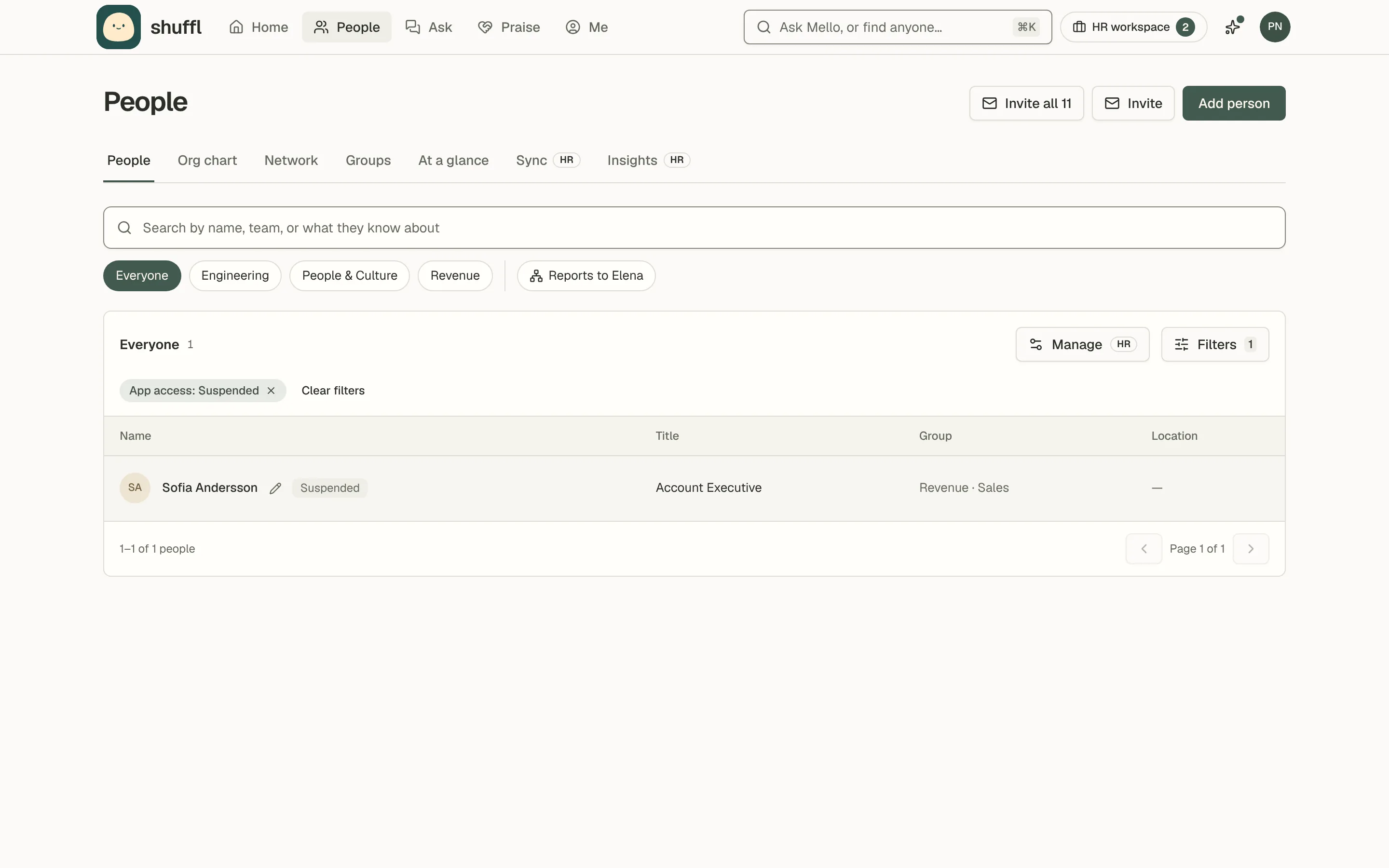This screenshot has width=1389, height=868.
Task: Click the Add person button
Action: pos(1233,103)
